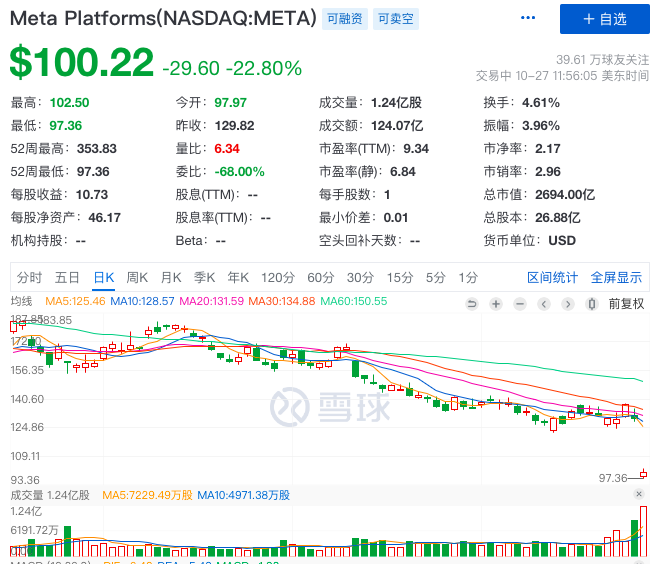Click the 成交量 volume indicator label
The height and width of the screenshot is (564, 653).
coord(29,495)
